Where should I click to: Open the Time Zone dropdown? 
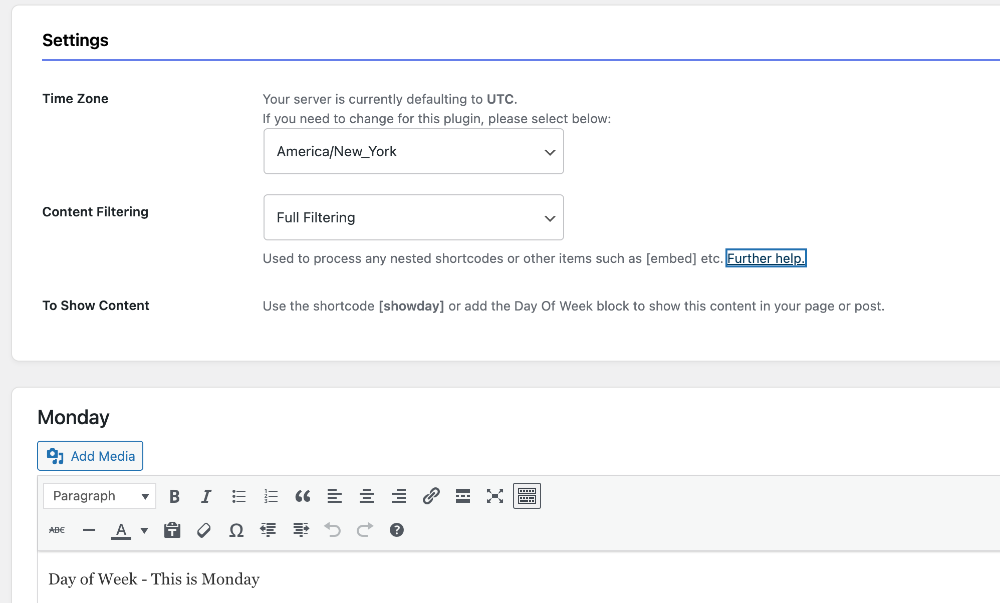[413, 152]
